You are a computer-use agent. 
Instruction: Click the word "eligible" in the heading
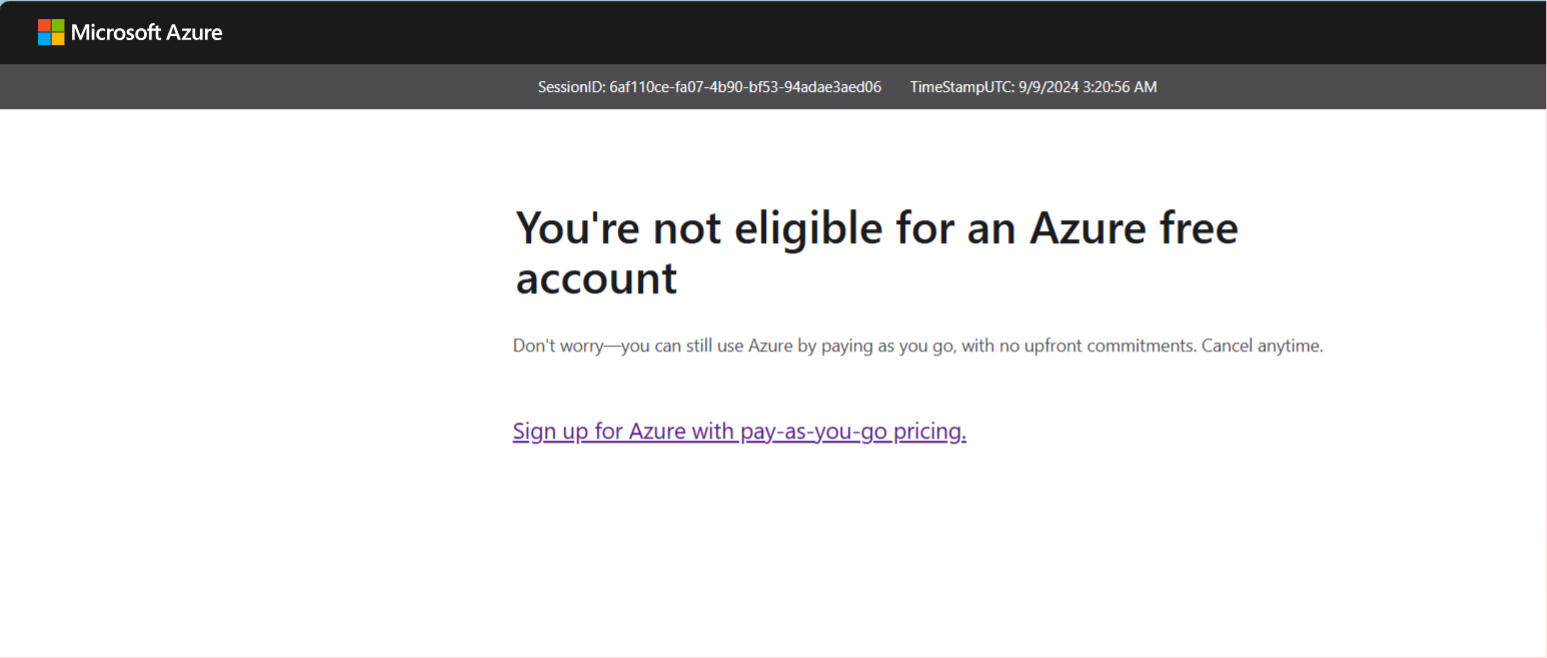click(x=808, y=229)
